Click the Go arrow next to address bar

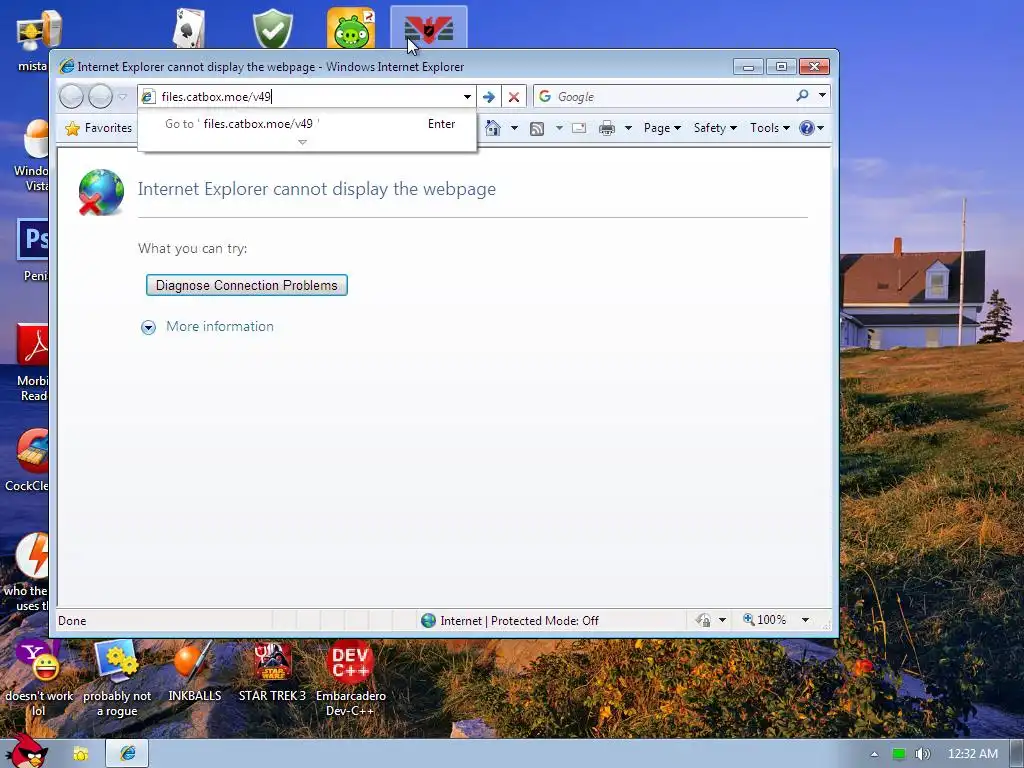coord(488,97)
